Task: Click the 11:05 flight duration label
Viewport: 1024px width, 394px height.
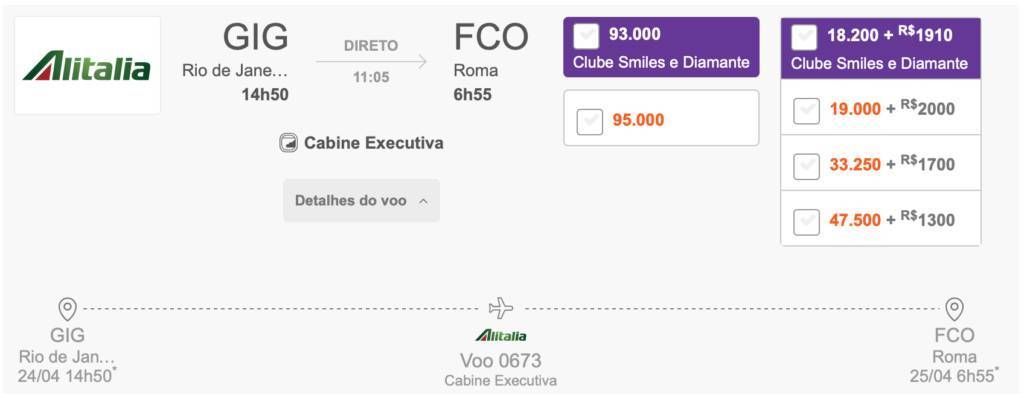Action: 371,78
